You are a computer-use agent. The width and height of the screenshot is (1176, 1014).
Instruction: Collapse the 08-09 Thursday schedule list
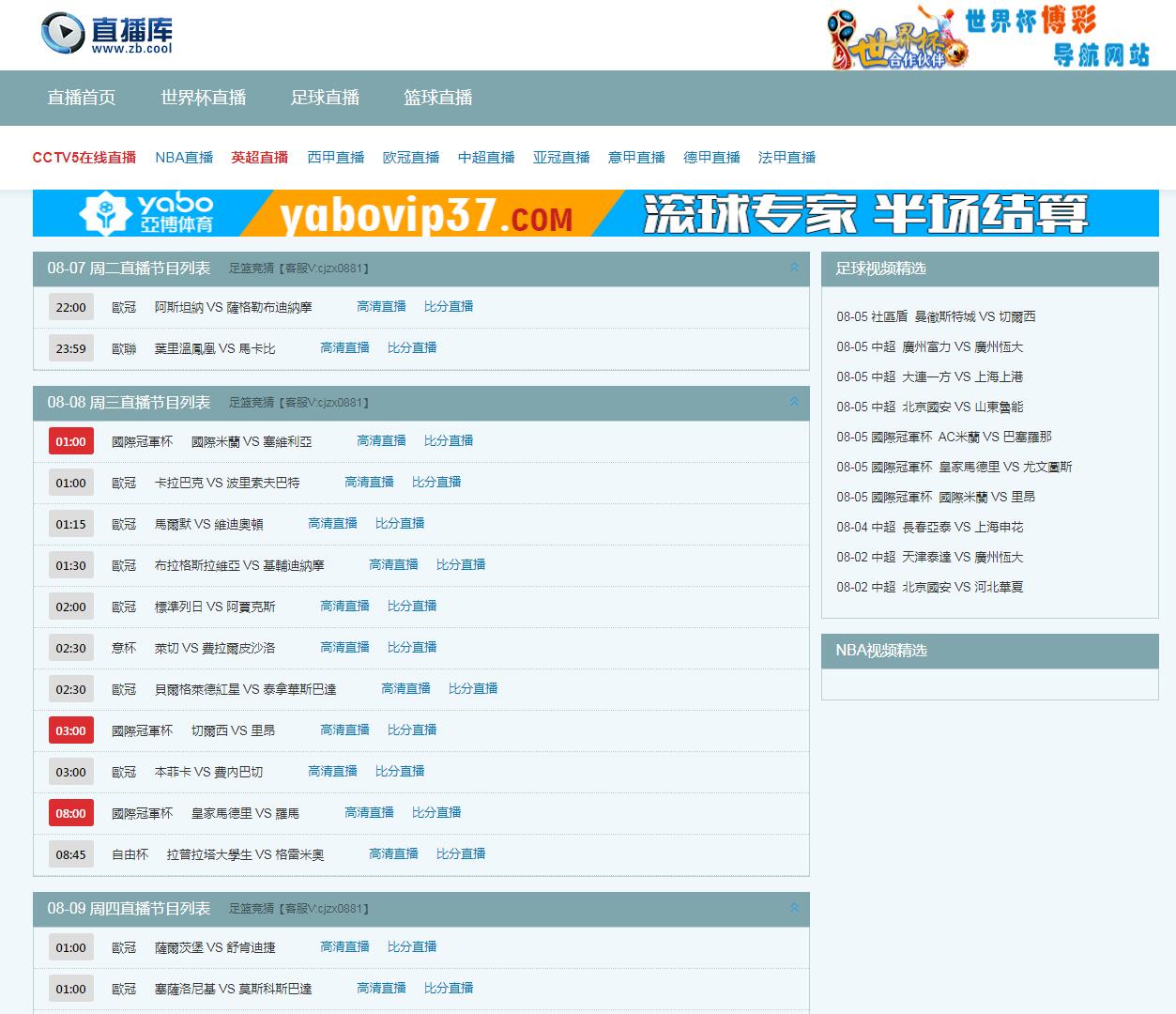pos(794,908)
